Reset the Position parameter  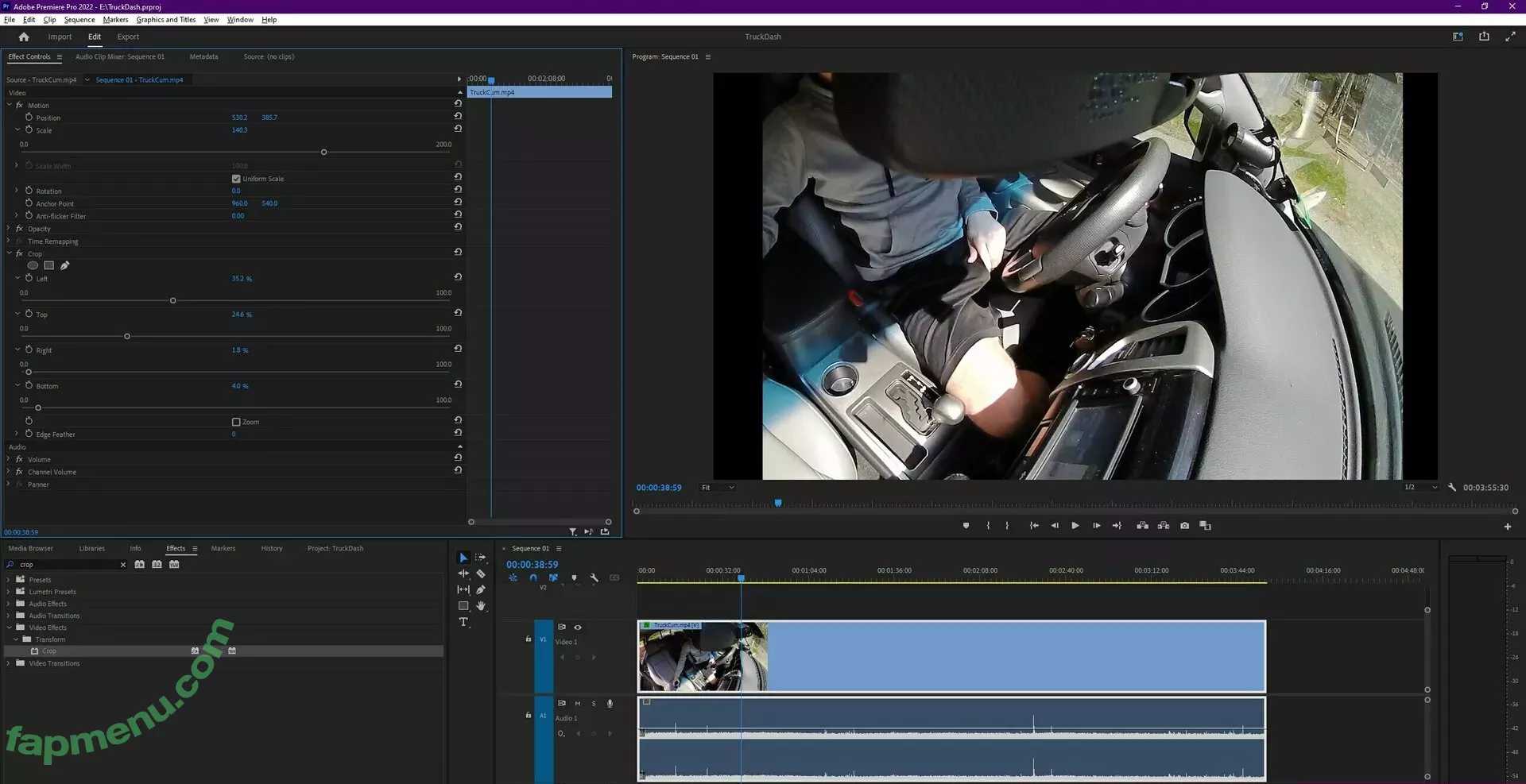pyautogui.click(x=458, y=116)
